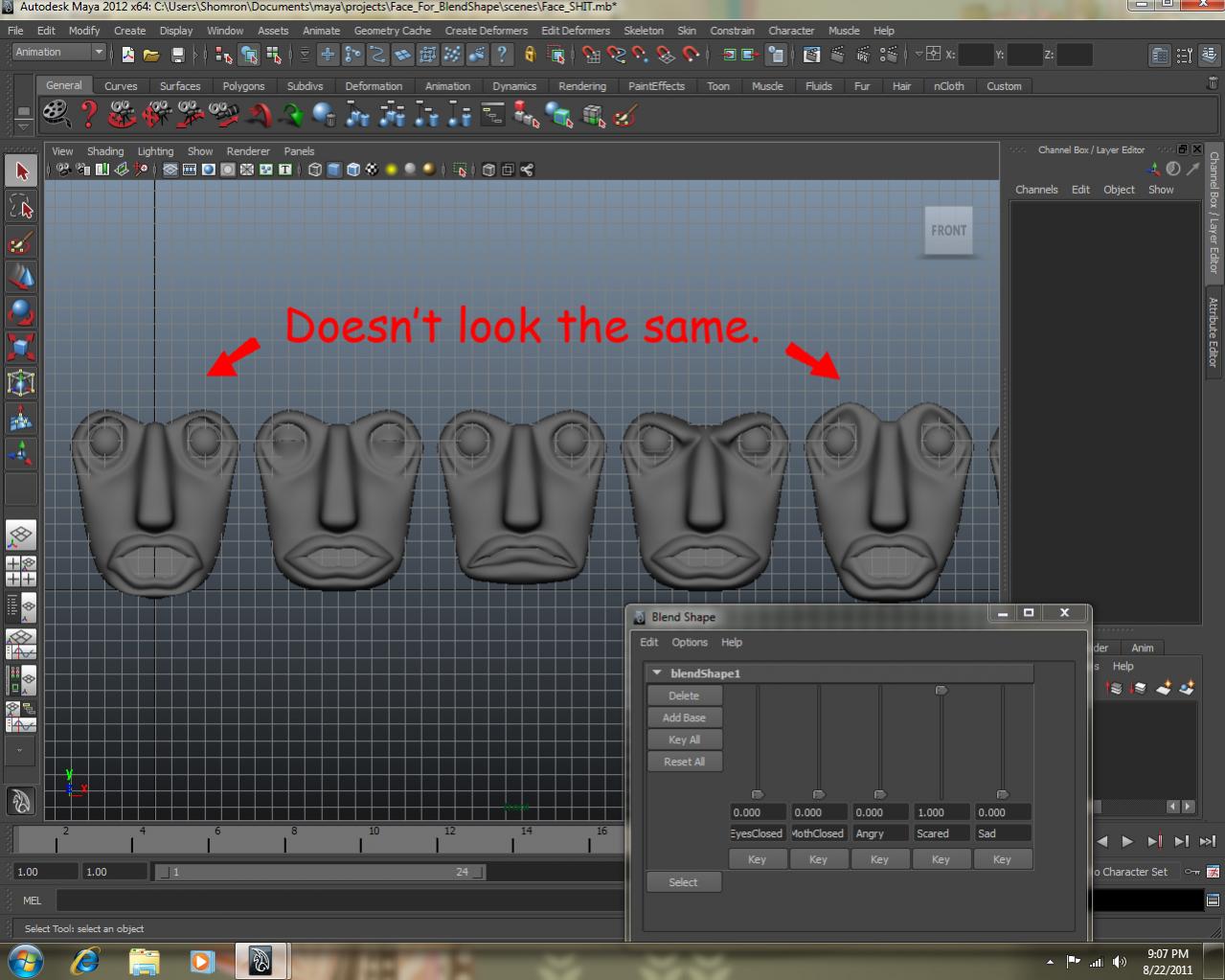
Task: Click the Redo green arrow shelf icon
Action: click(x=291, y=116)
